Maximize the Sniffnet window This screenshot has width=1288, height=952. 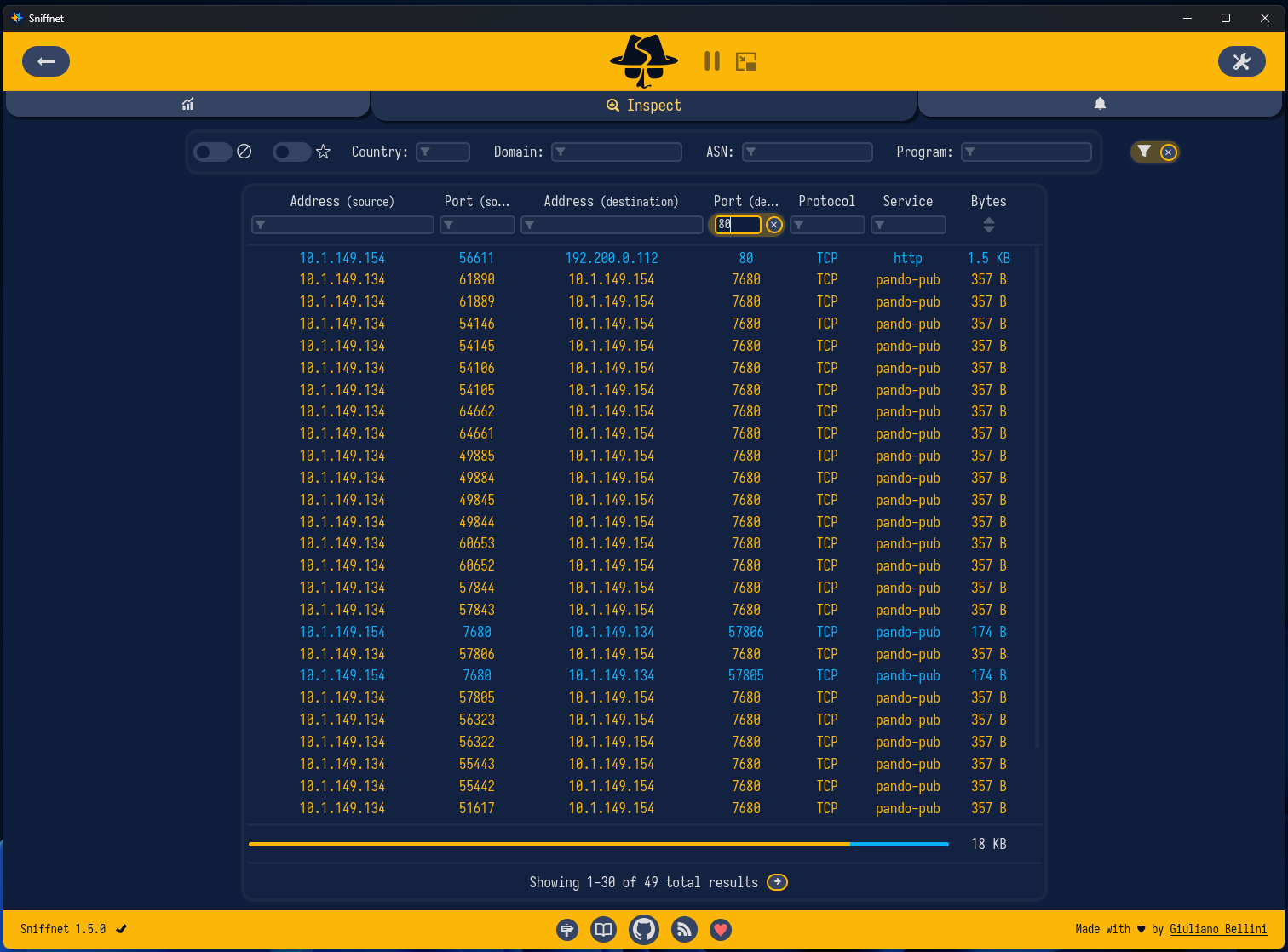[1226, 18]
